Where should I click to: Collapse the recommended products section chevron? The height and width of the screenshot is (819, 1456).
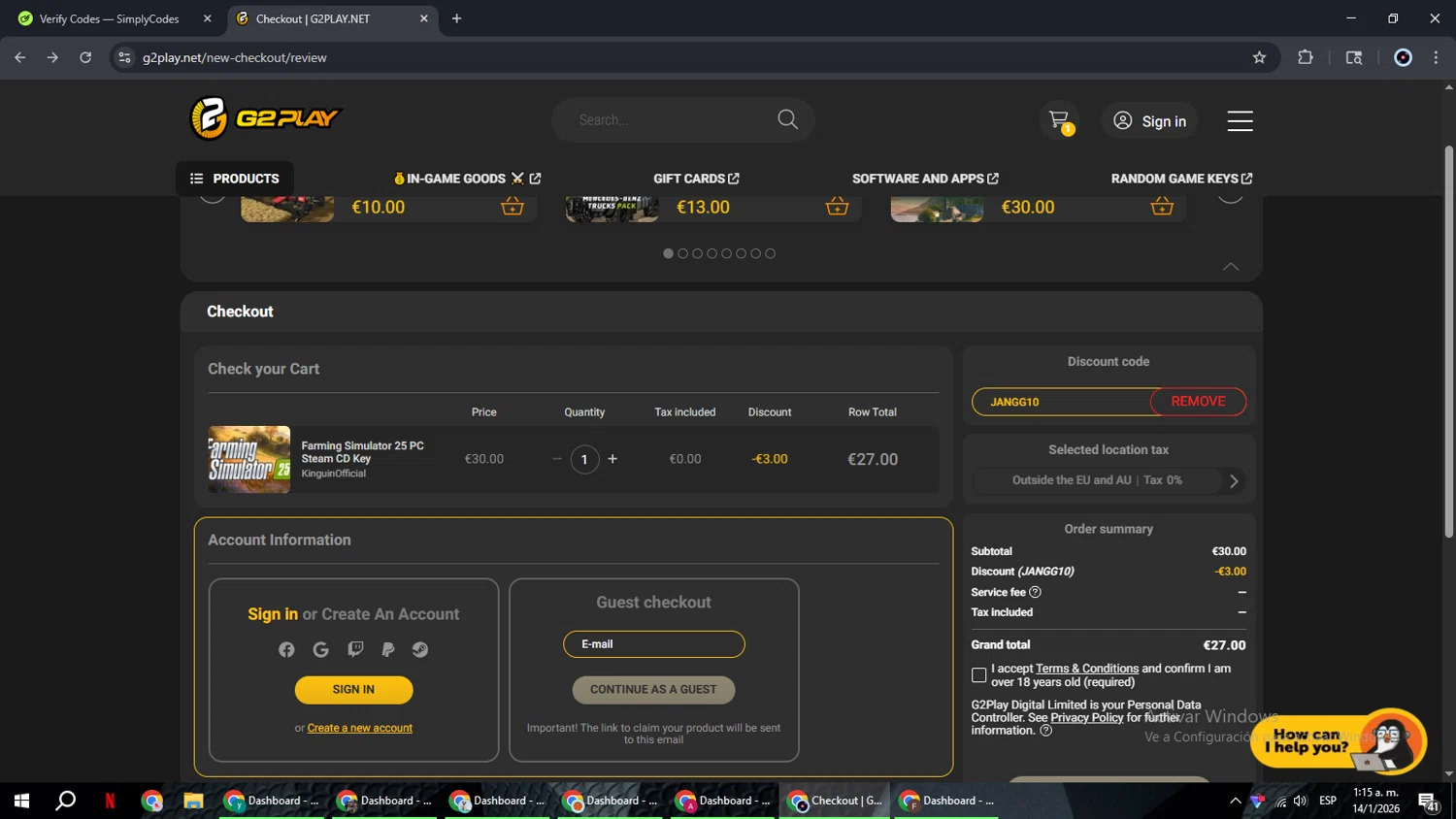[1231, 266]
